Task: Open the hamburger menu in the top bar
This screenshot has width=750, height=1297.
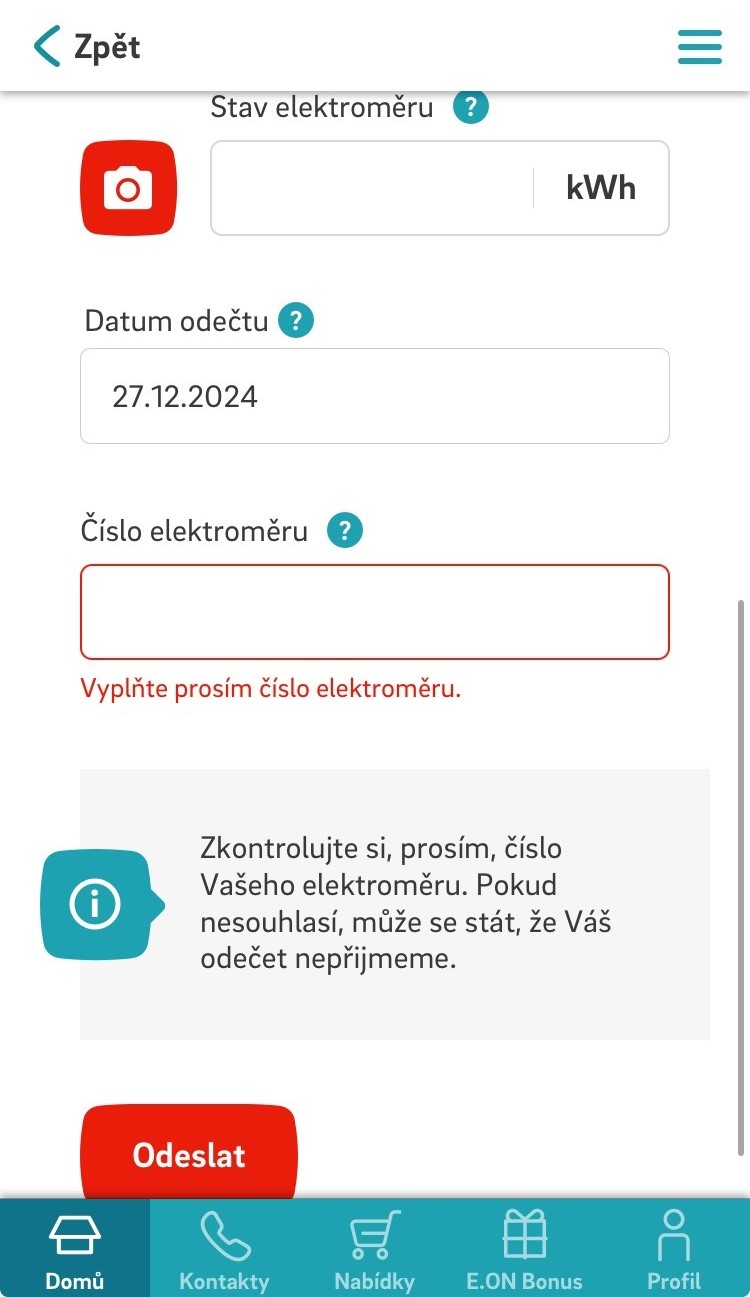Action: coord(699,46)
